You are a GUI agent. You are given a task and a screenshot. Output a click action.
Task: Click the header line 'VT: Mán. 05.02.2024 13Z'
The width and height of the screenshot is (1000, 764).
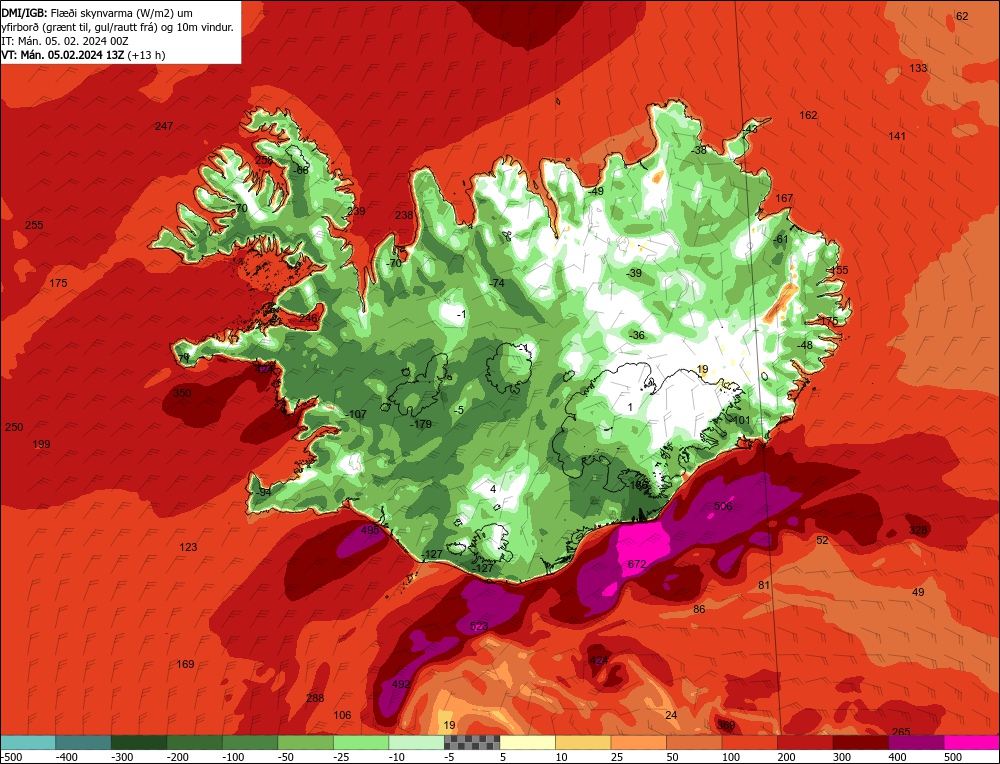click(x=64, y=55)
